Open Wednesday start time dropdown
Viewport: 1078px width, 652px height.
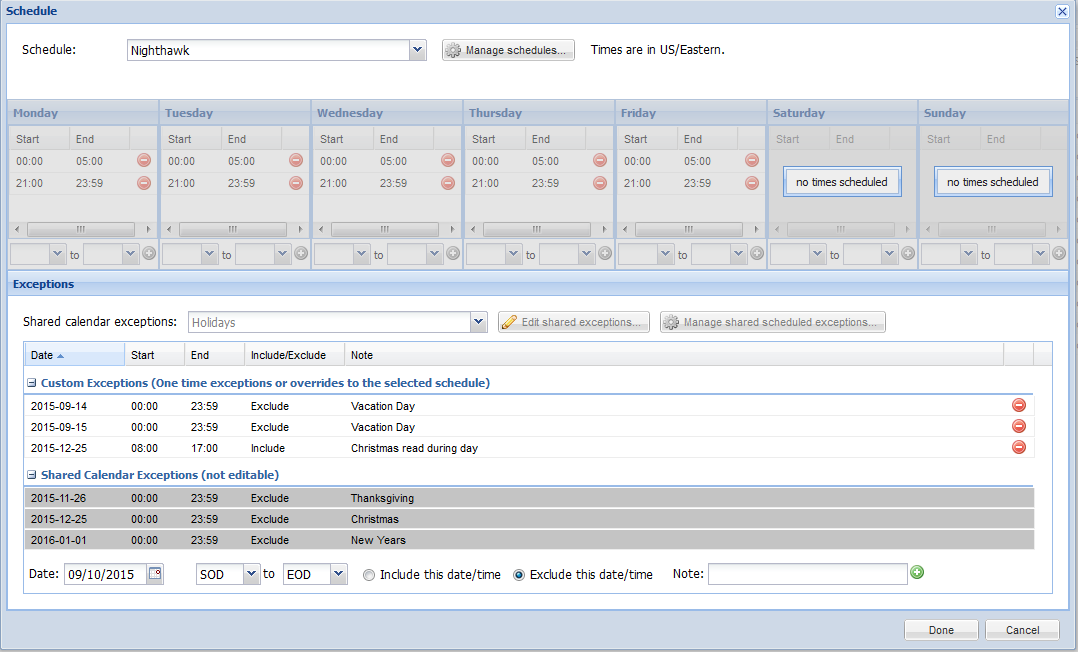point(361,254)
